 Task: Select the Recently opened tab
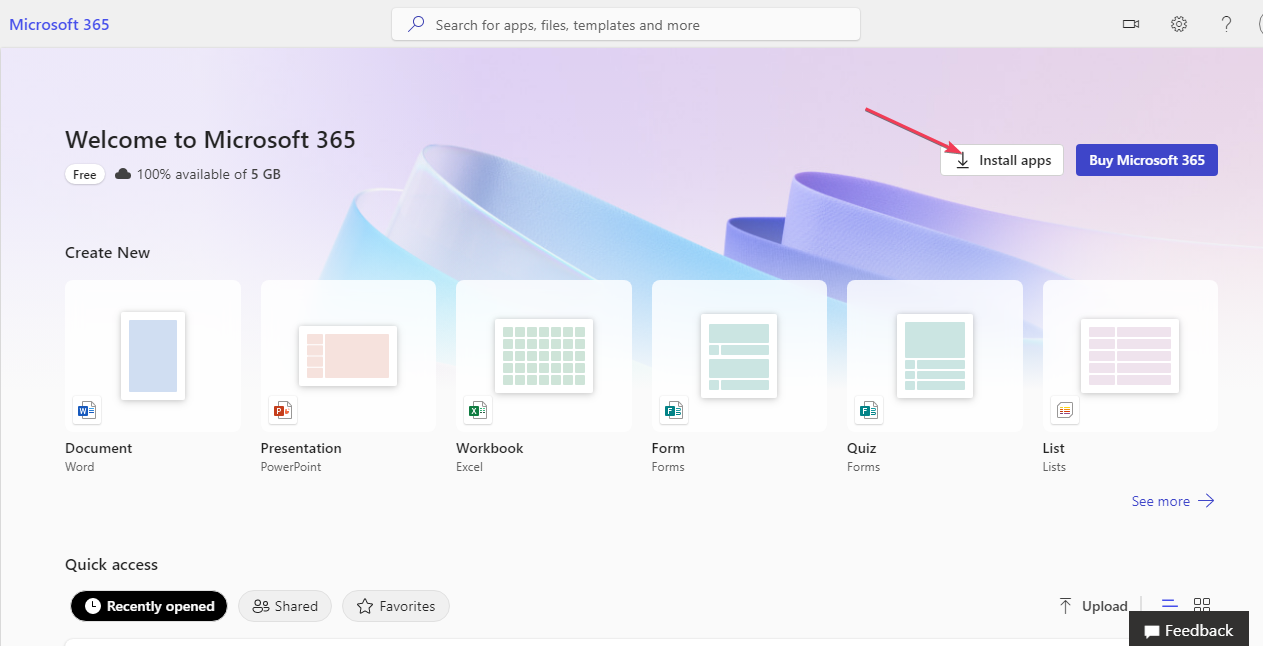point(149,606)
